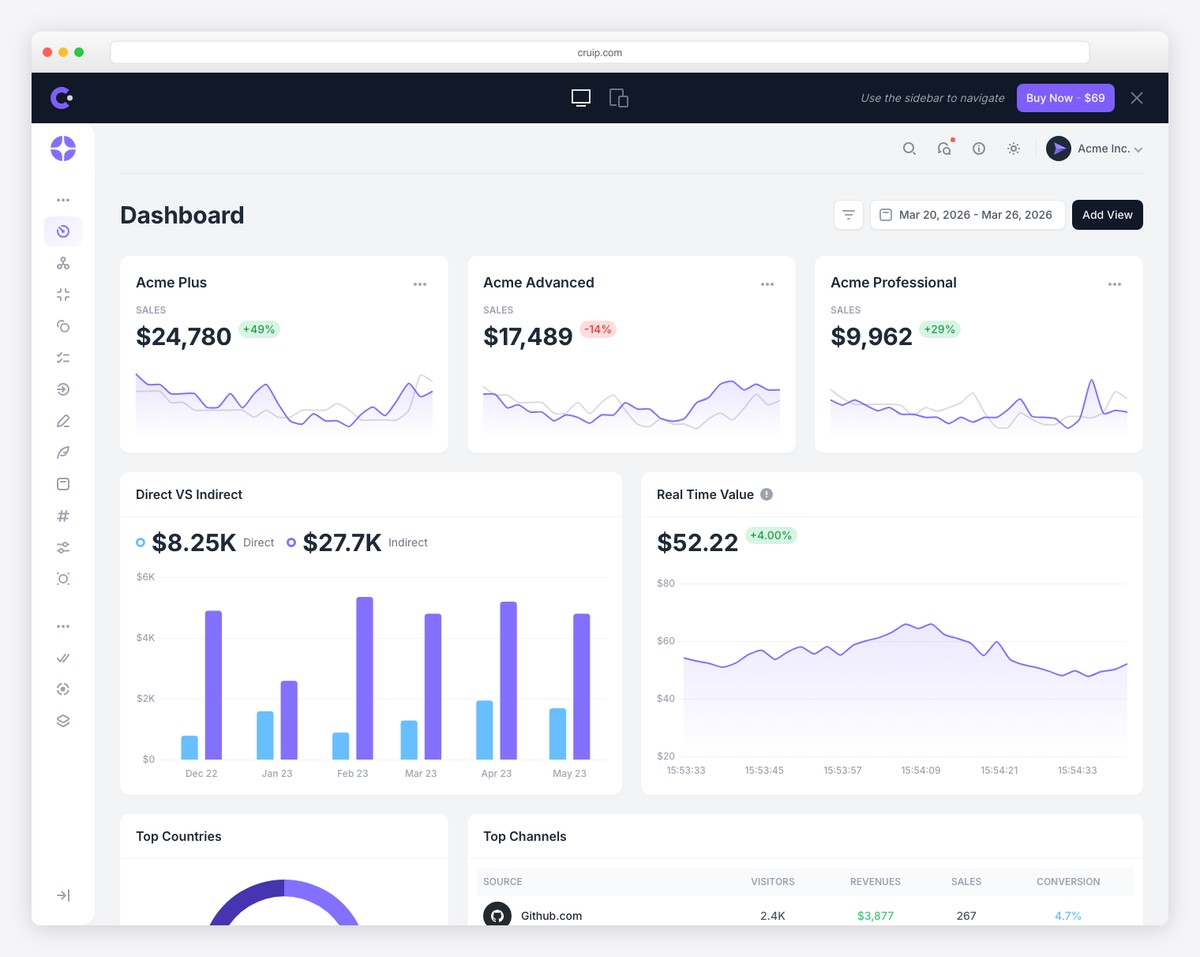This screenshot has height=957, width=1200.
Task: Select the share/flow icon in the sidebar
Action: pos(63,263)
